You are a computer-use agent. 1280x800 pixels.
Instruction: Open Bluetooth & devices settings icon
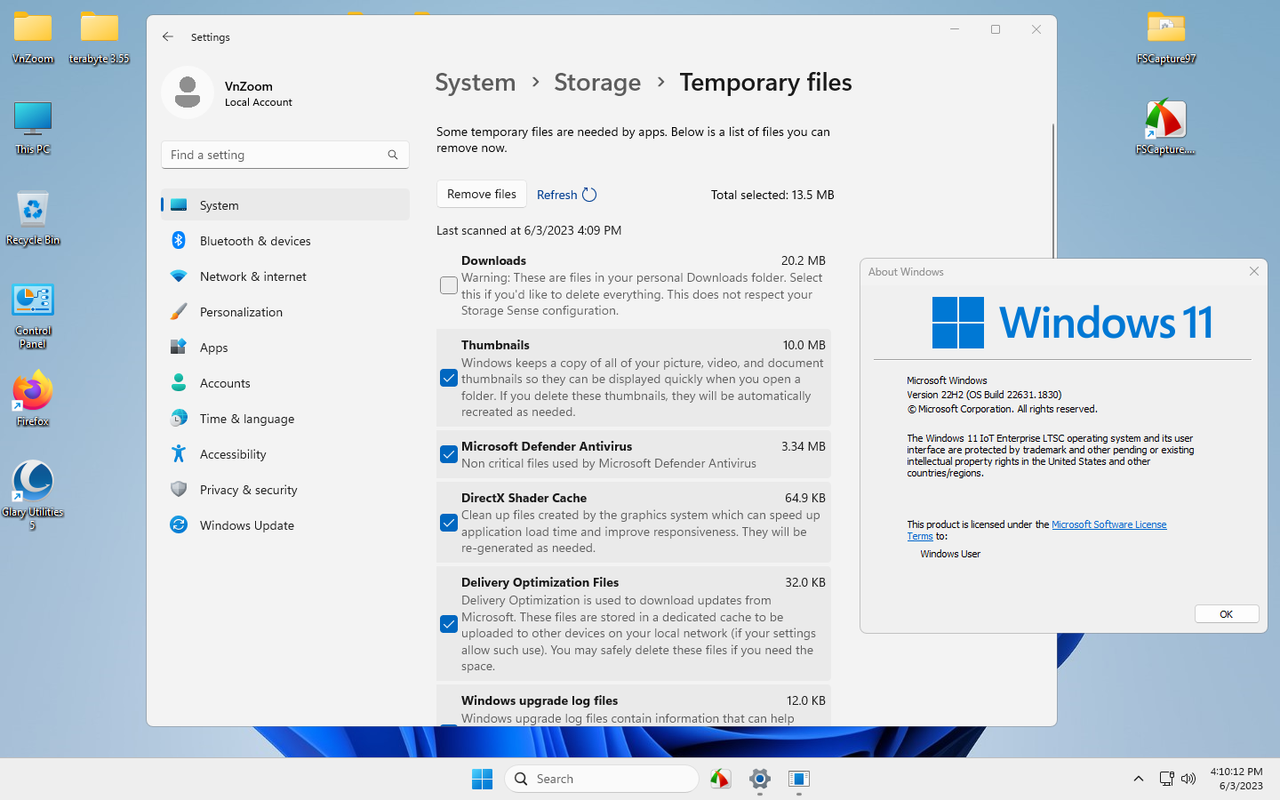(179, 240)
